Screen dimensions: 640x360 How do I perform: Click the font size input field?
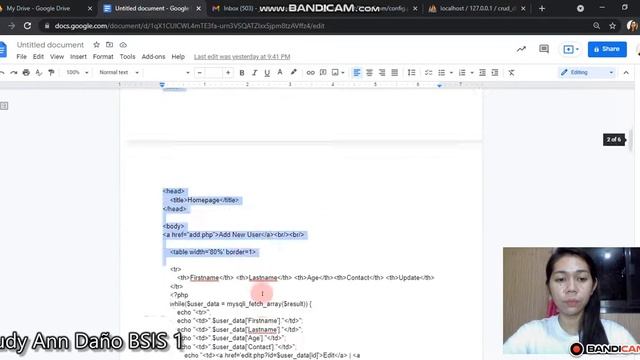pos(213,73)
